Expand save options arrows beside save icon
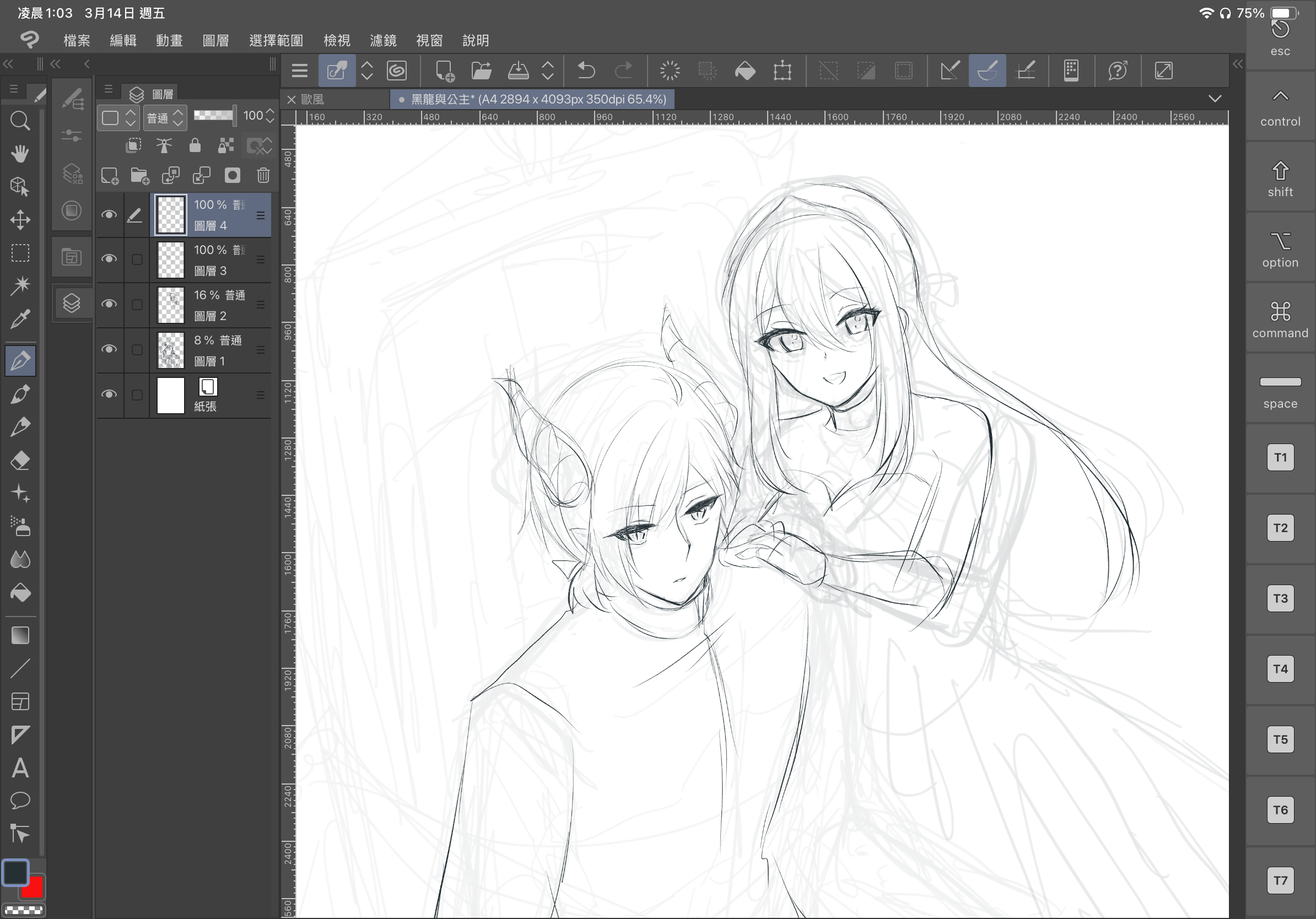The width and height of the screenshot is (1316, 919). (x=548, y=71)
